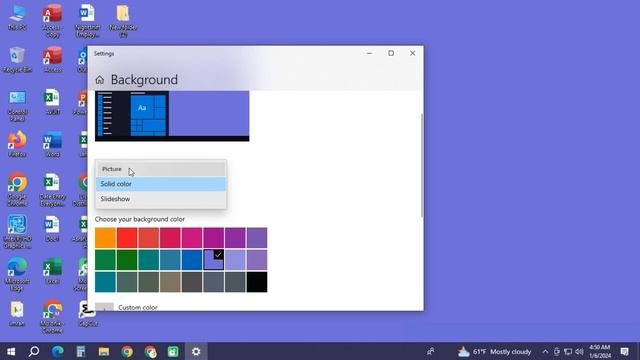Screen dimensions: 640x360
Task: Pick the hot pink color swatch
Action: (x=192, y=238)
